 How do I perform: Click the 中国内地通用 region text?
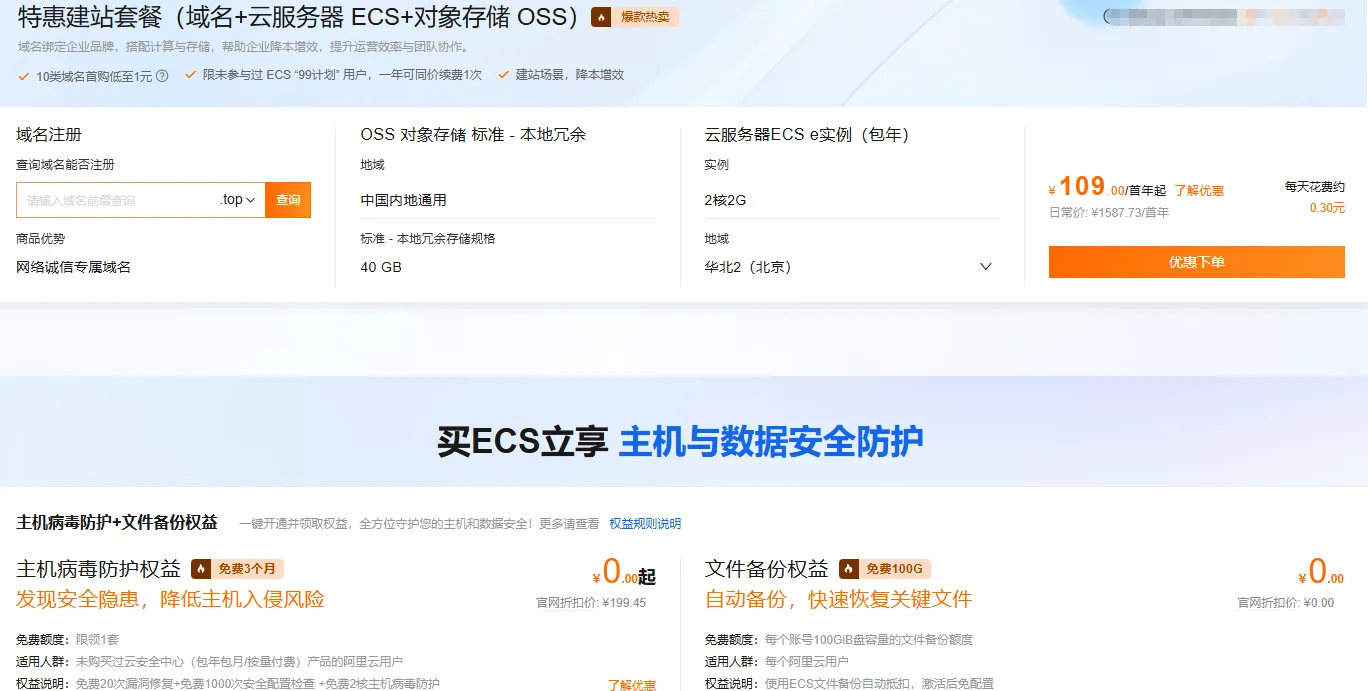click(x=404, y=200)
